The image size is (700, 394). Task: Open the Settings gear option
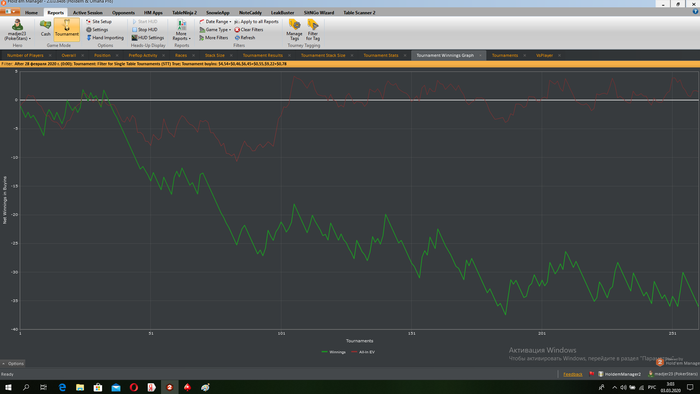pyautogui.click(x=97, y=29)
